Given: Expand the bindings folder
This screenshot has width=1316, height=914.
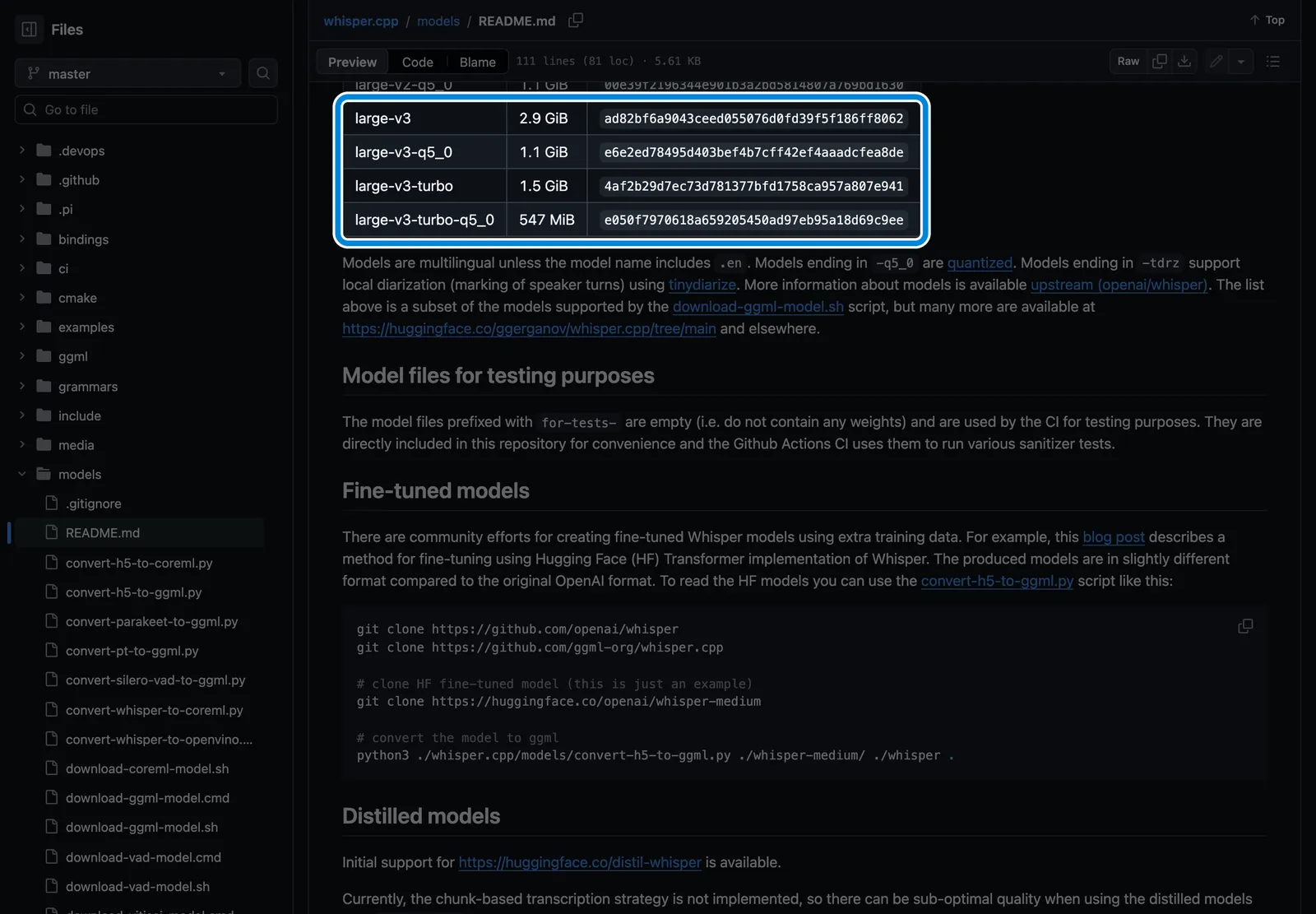Looking at the screenshot, I should 22,239.
